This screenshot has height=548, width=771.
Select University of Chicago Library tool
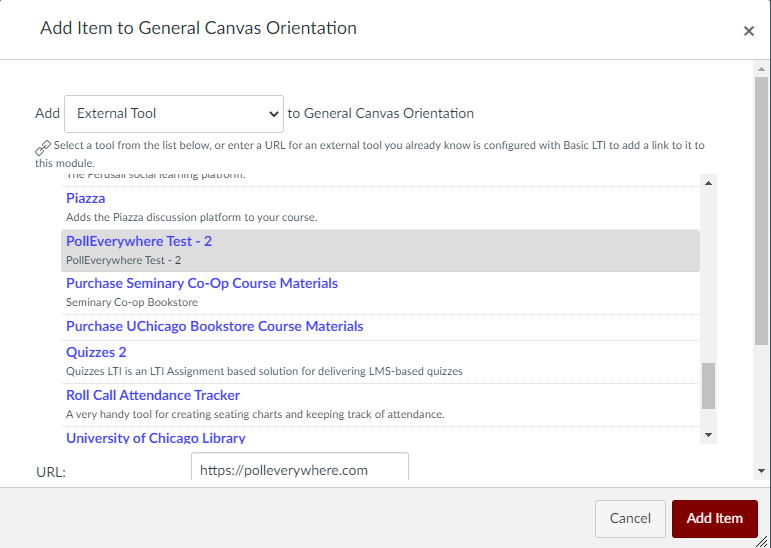[156, 438]
